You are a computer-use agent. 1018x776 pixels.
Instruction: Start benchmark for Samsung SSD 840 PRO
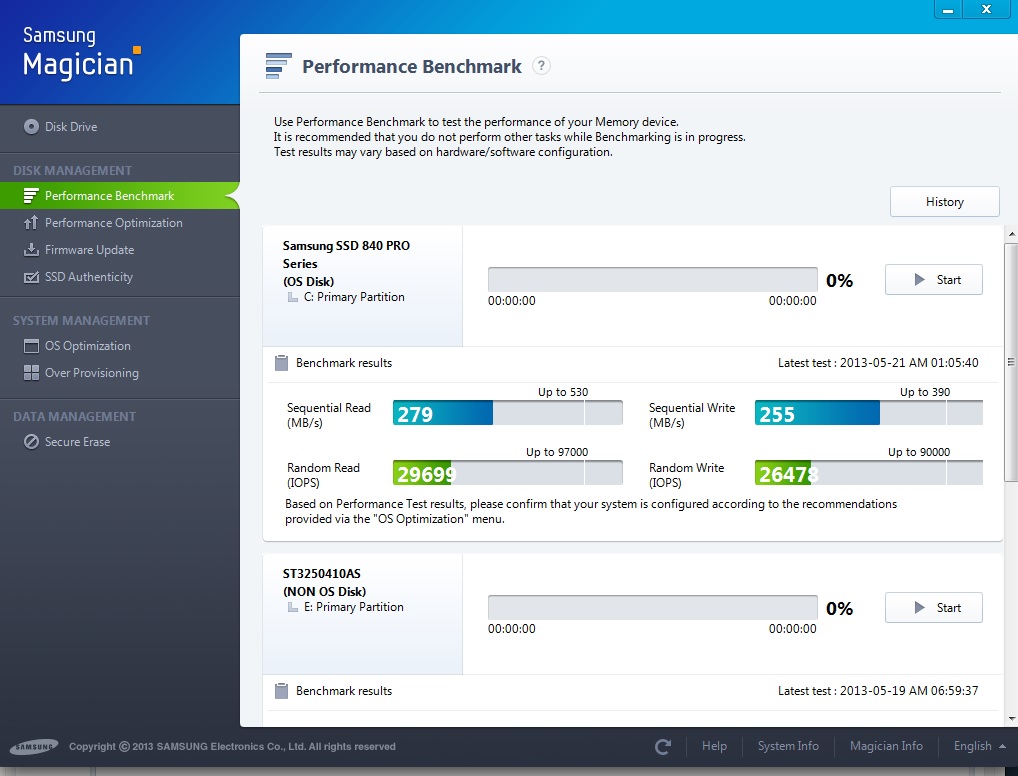(934, 280)
